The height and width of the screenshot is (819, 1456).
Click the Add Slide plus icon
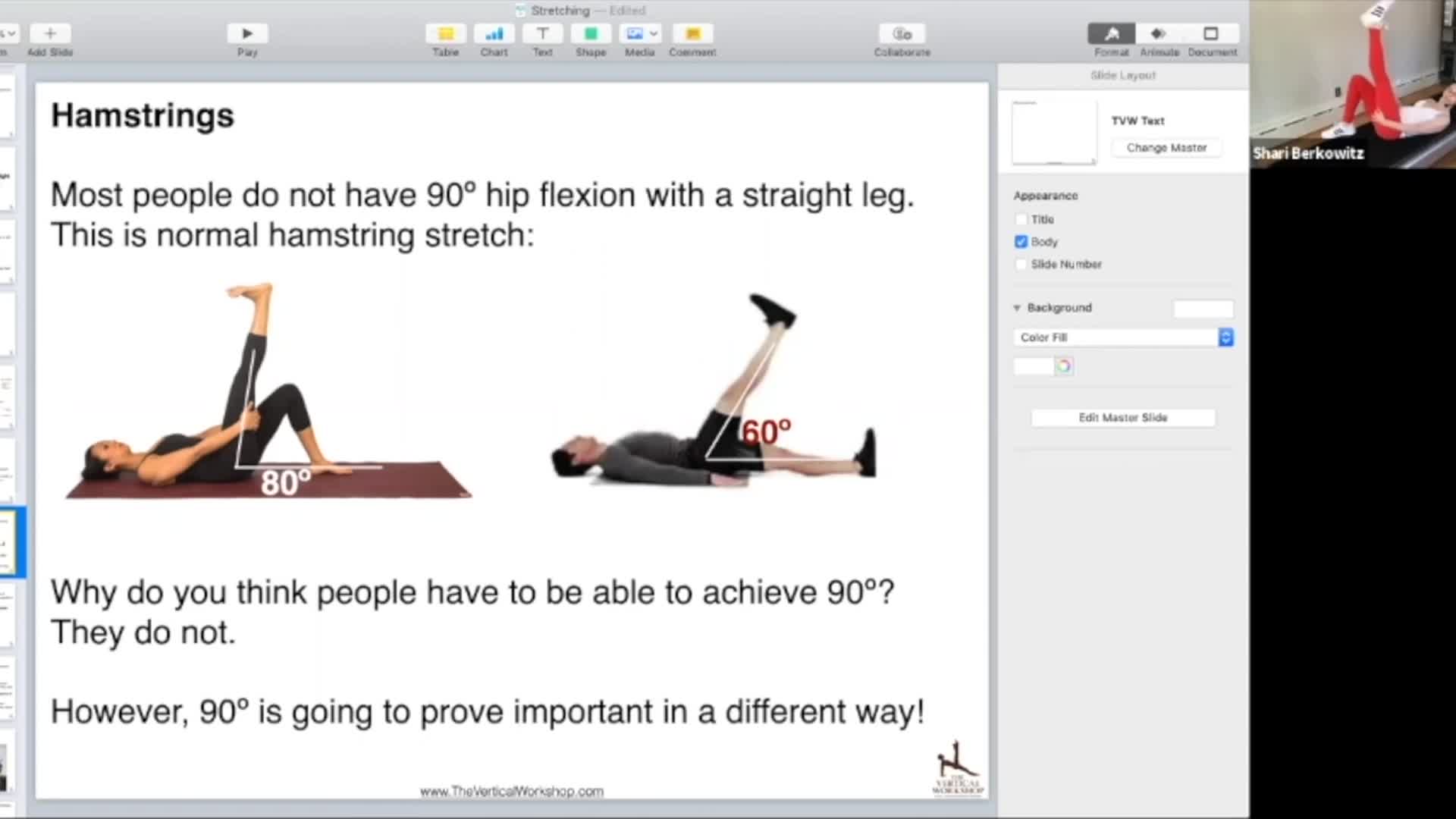(x=50, y=33)
